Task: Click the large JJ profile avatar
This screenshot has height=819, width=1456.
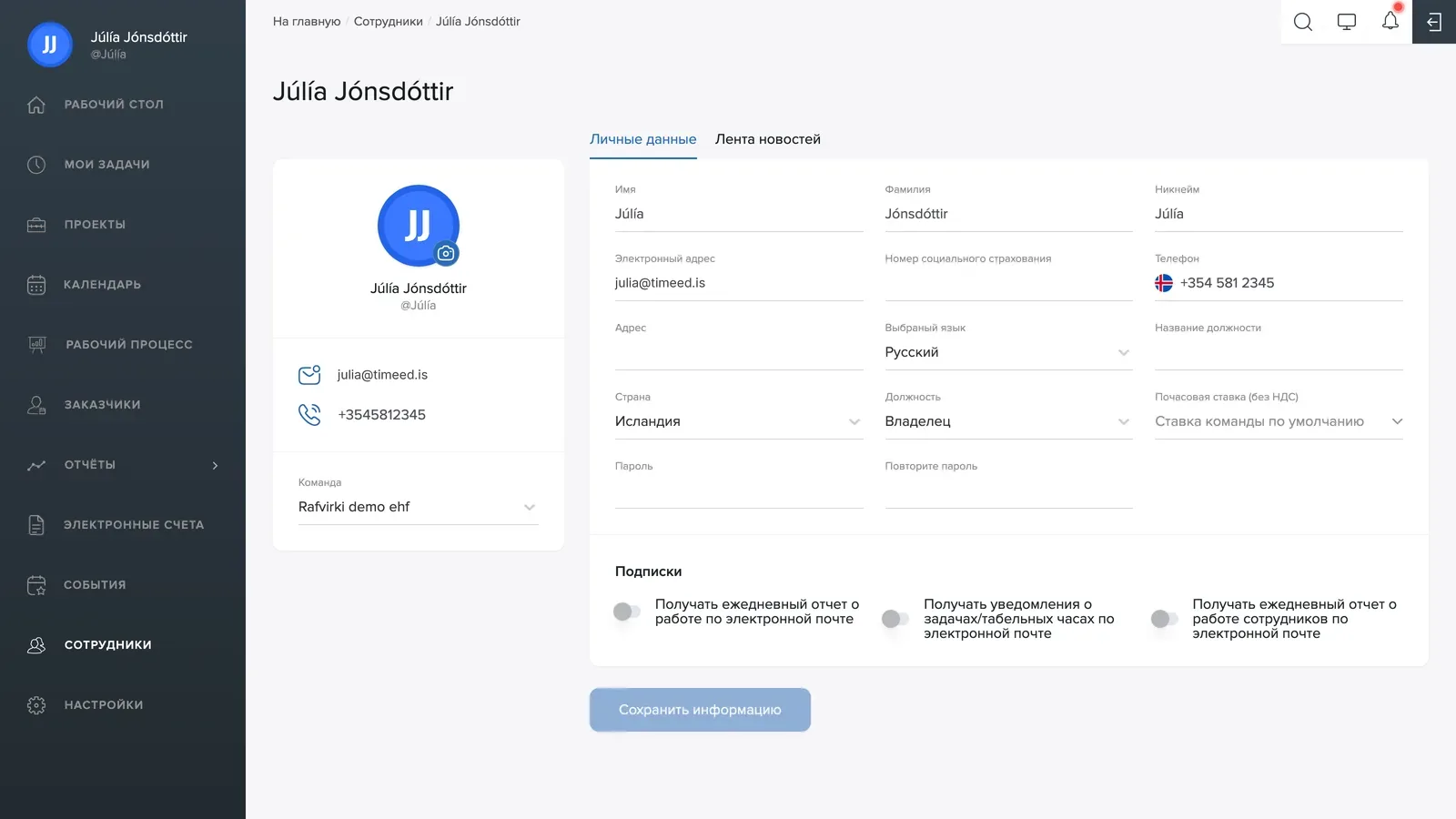Action: (419, 226)
